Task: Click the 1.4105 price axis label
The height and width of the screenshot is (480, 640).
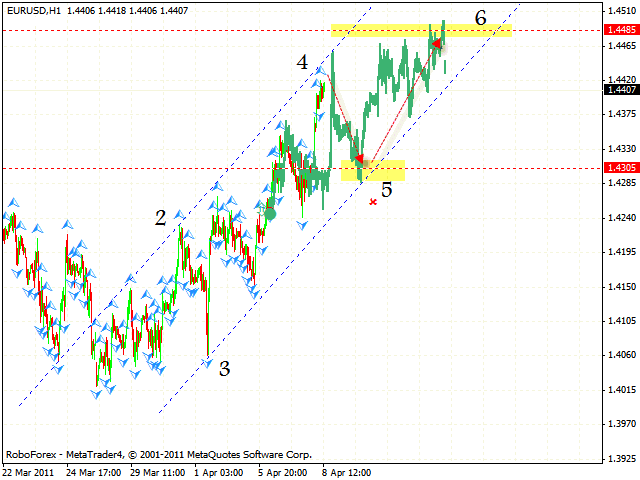Action: (622, 321)
